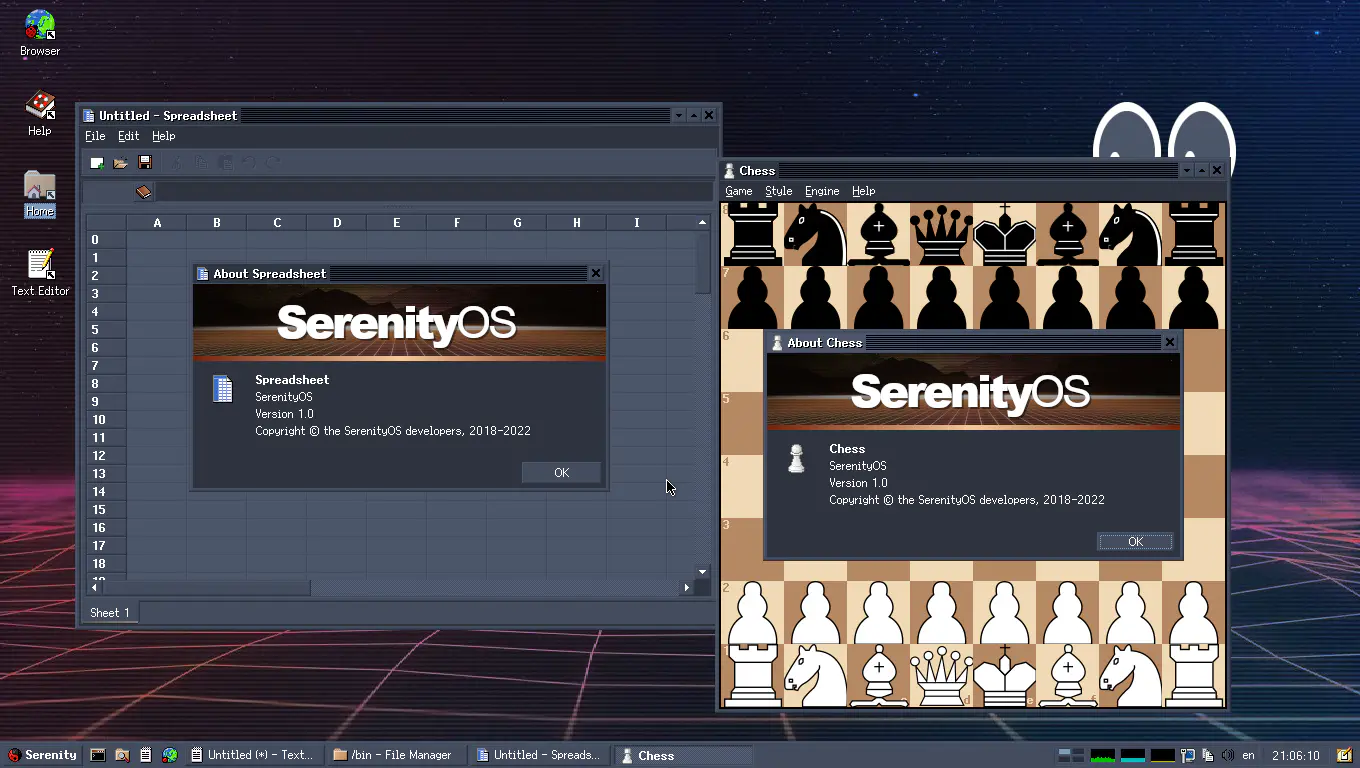This screenshot has height=768, width=1360.
Task: Select column A header in Spreadsheet
Action: [157, 223]
